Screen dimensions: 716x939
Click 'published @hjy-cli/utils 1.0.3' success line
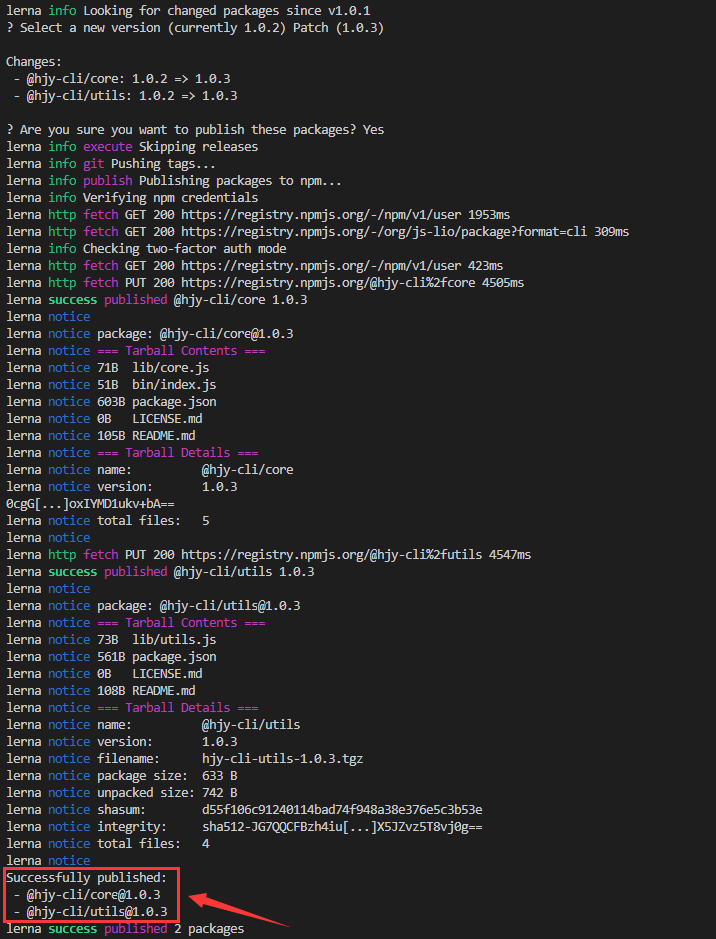[209, 571]
